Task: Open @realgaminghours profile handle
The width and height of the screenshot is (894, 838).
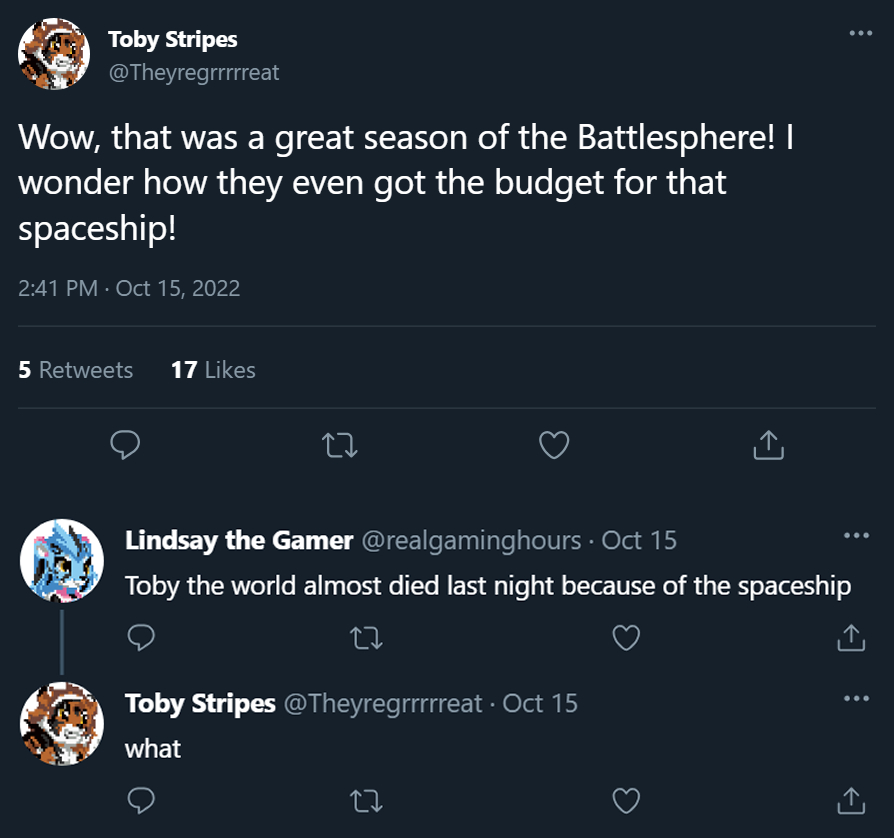Action: click(x=470, y=541)
